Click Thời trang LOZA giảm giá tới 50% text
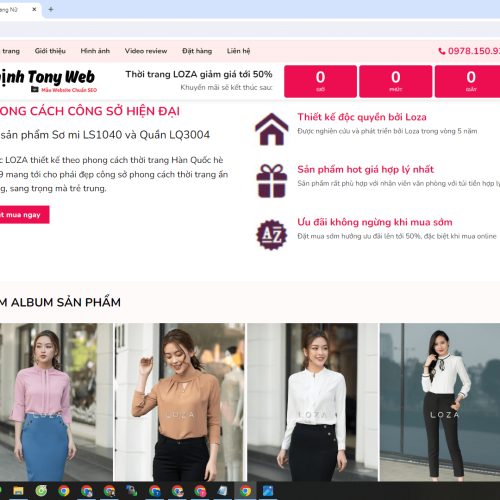Screen dimensions: 500x500 click(199, 74)
